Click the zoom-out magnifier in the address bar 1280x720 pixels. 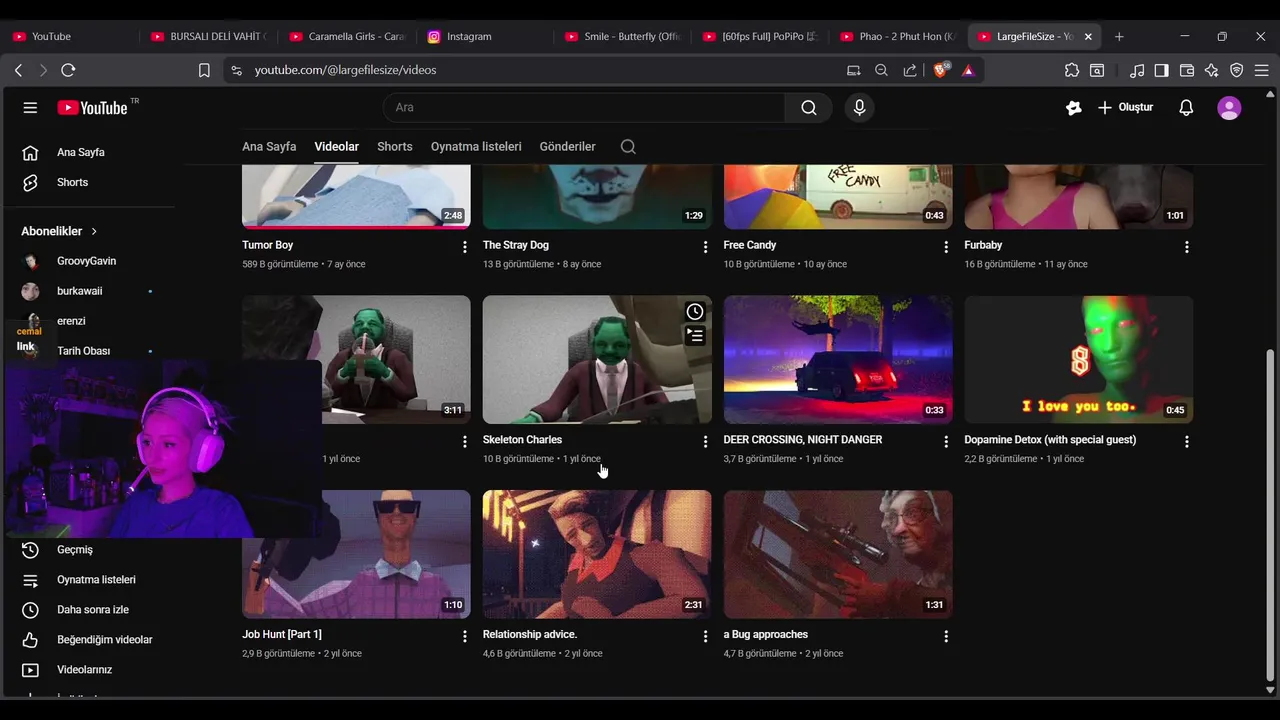881,70
